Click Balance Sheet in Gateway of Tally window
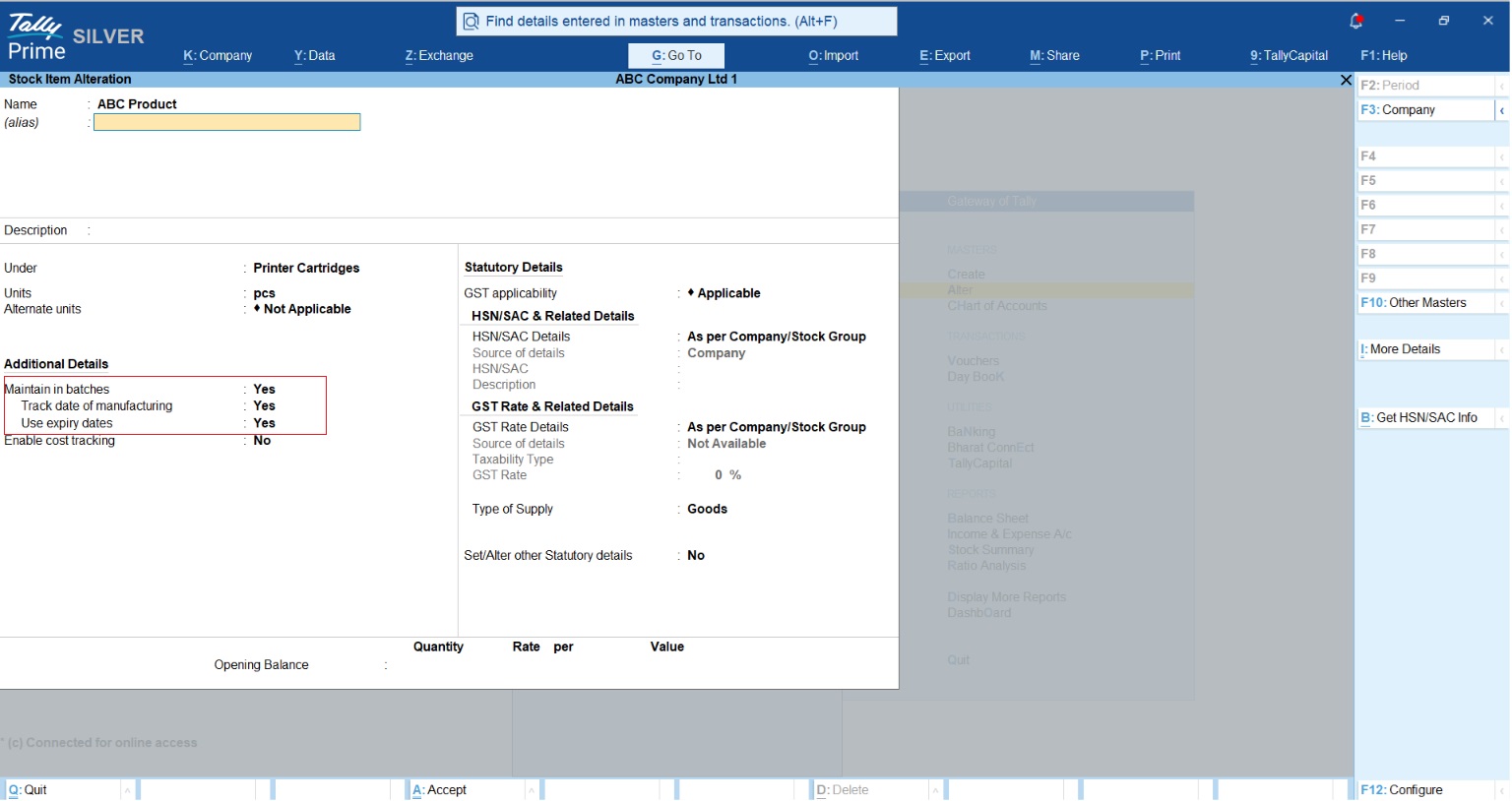The width and height of the screenshot is (1512, 801). pos(987,519)
